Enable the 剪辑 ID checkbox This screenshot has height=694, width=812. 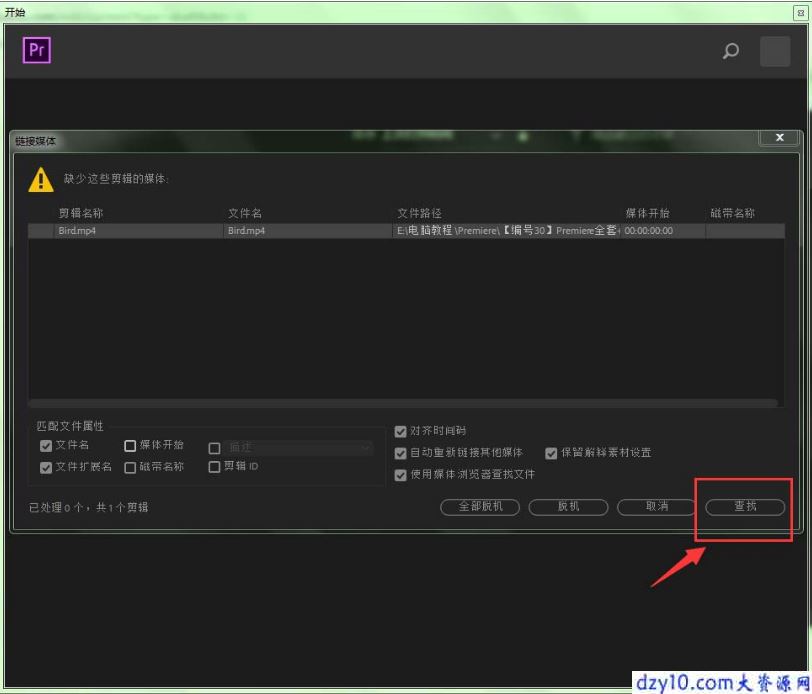click(x=214, y=467)
